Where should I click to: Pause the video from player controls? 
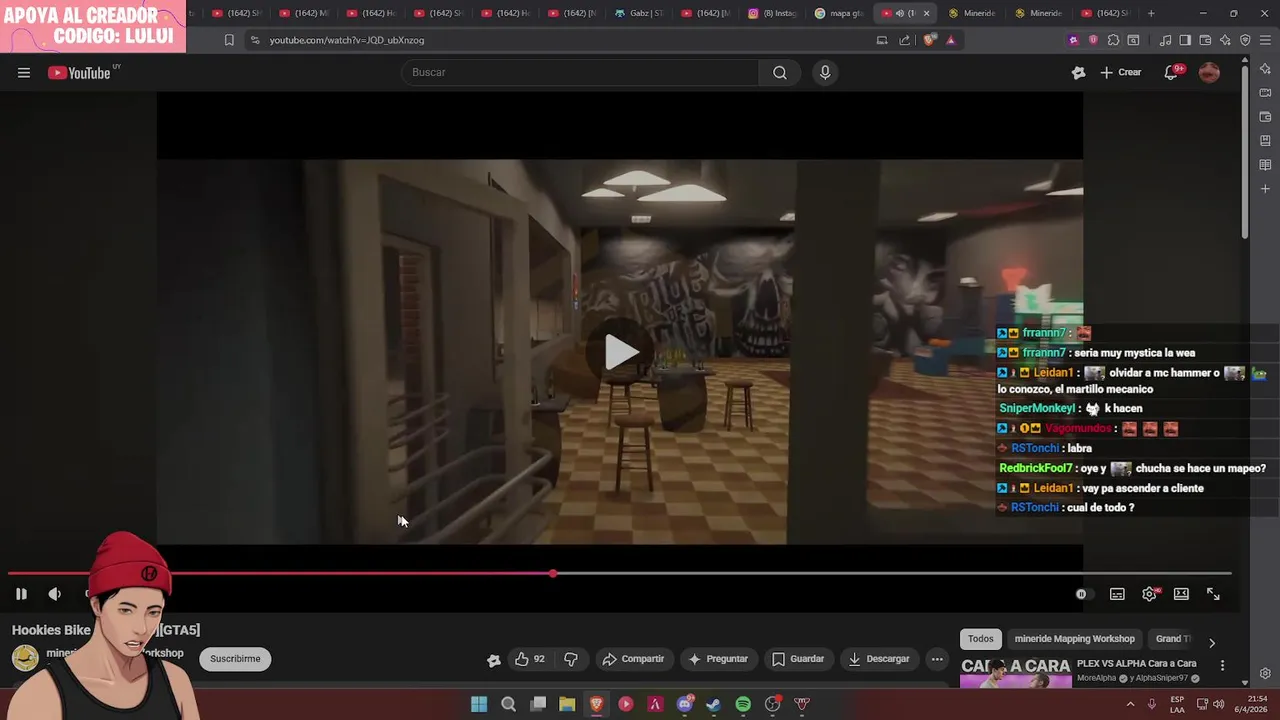pos(21,594)
